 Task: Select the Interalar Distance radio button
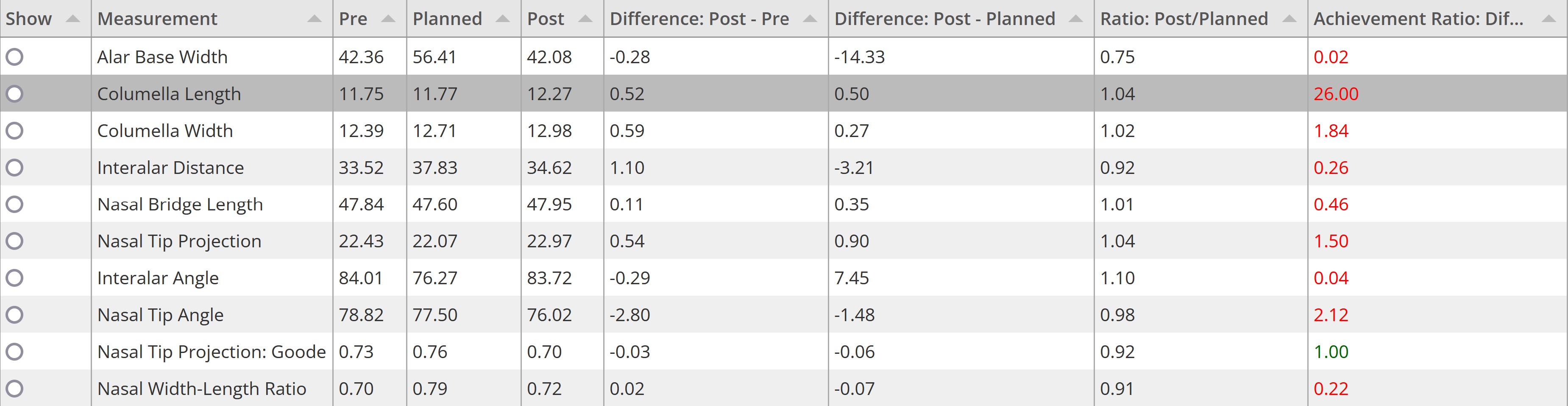pos(14,168)
